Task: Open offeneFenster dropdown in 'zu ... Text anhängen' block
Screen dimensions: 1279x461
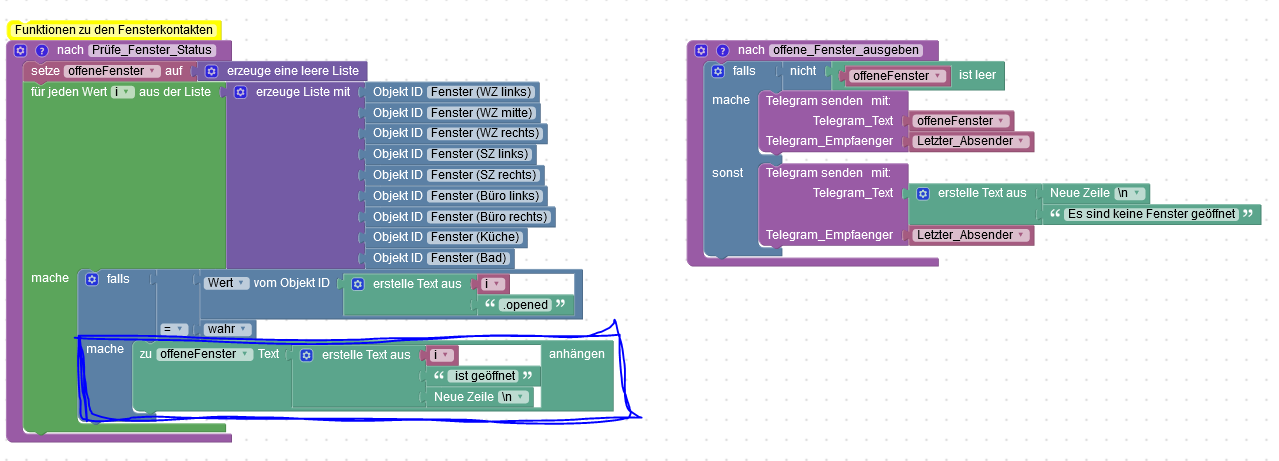Action: [x=205, y=354]
